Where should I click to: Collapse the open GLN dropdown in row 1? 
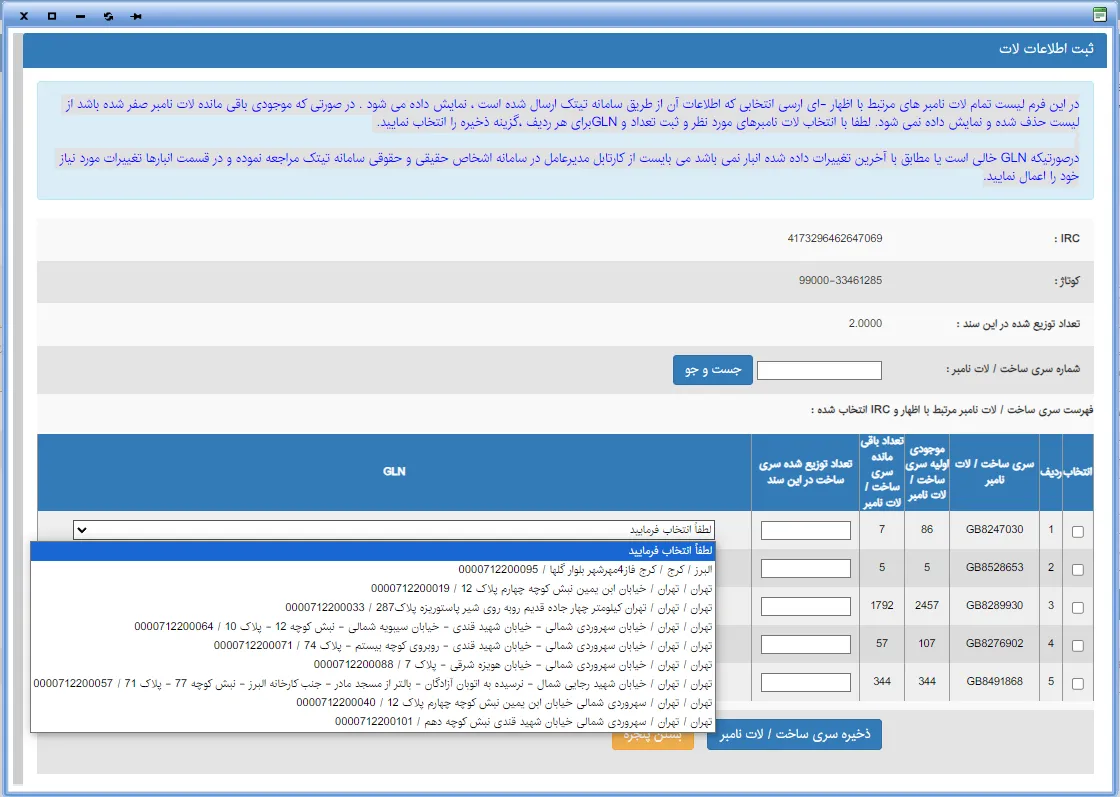tap(394, 530)
